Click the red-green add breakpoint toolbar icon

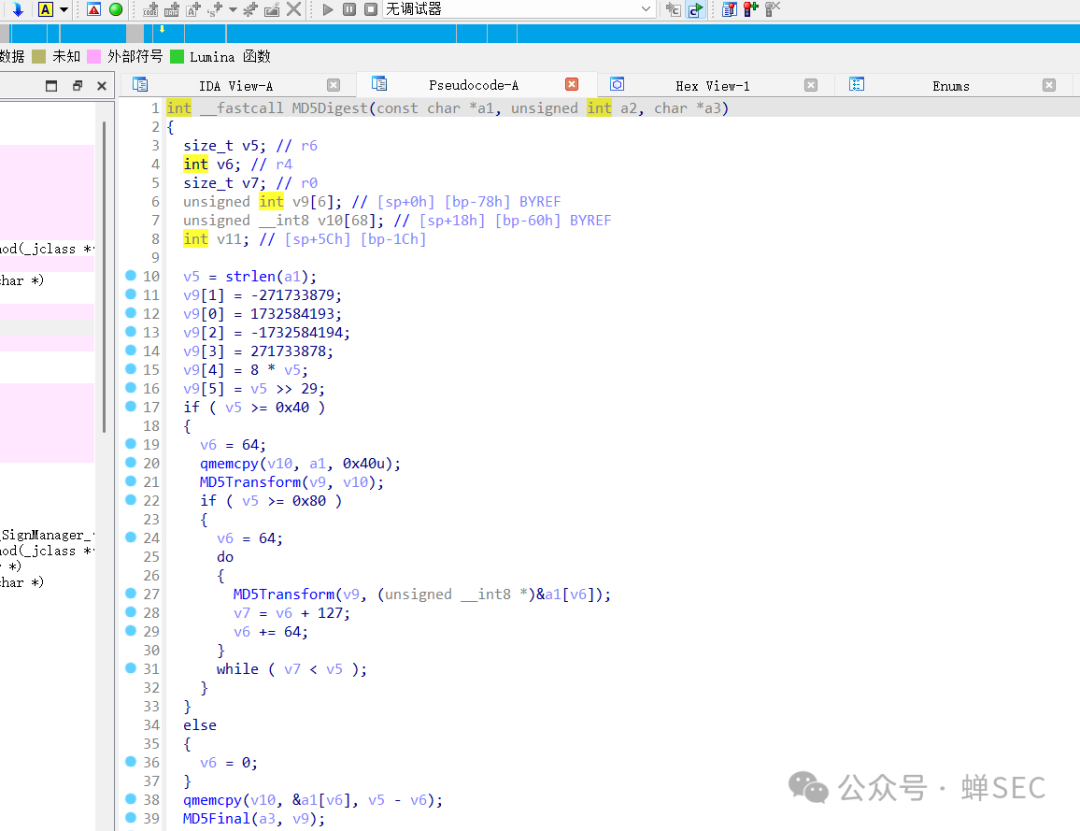(x=750, y=9)
